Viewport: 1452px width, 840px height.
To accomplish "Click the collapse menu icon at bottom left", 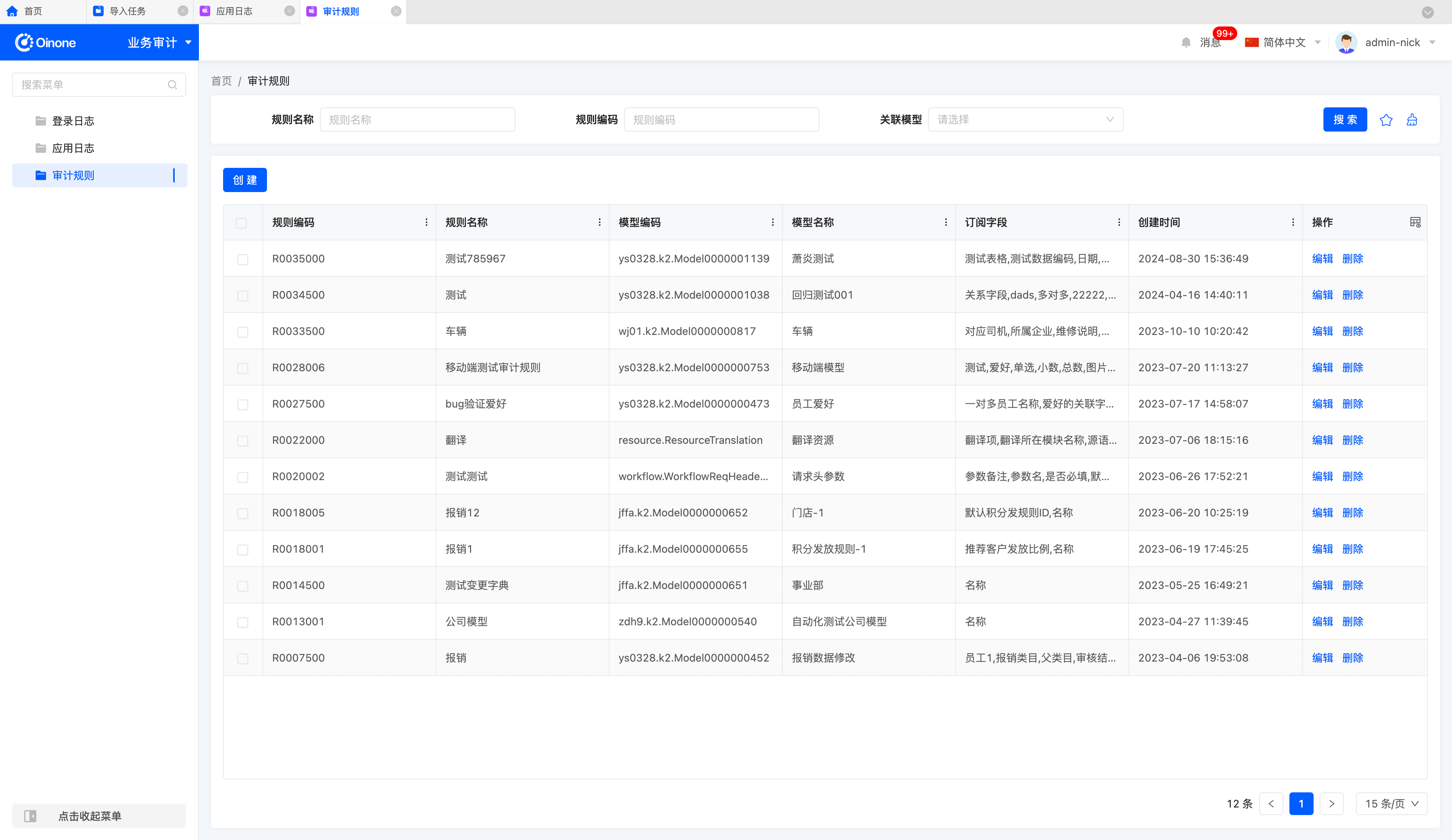I will pyautogui.click(x=31, y=816).
